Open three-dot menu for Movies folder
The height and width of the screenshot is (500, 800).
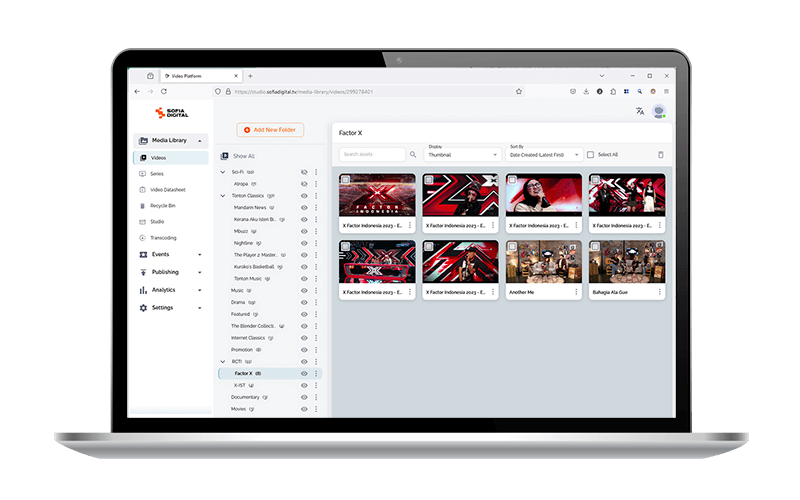click(x=316, y=409)
